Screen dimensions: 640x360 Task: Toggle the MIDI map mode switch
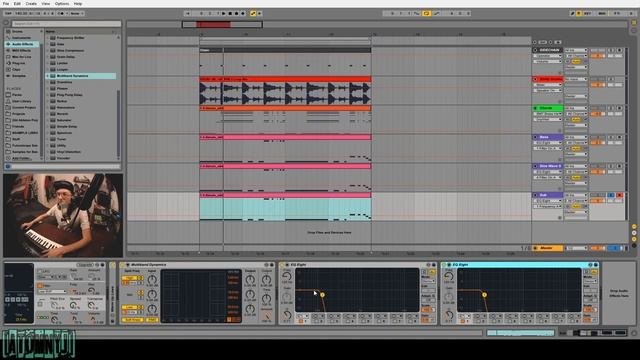click(602, 13)
